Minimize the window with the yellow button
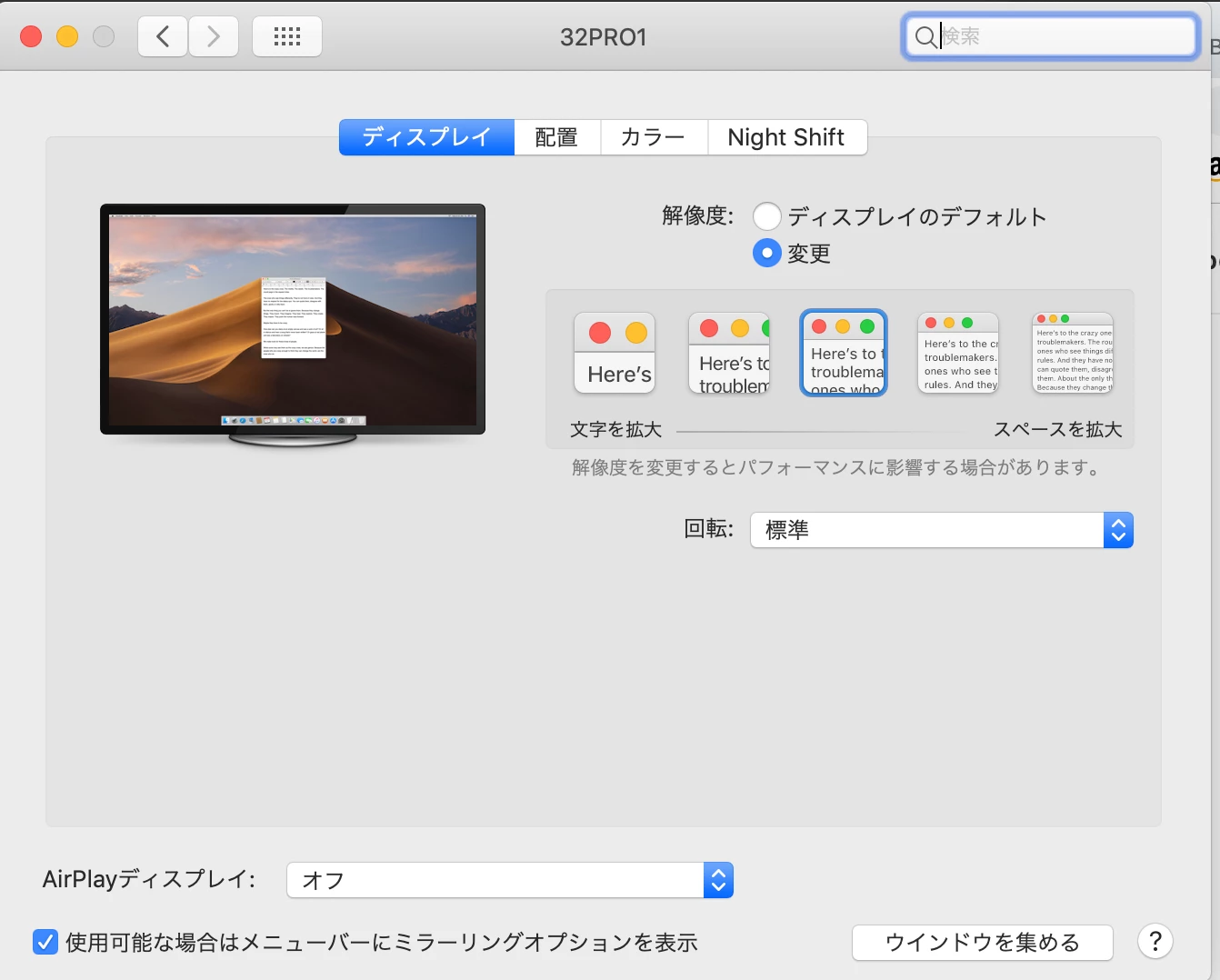This screenshot has width=1220, height=980. click(x=67, y=36)
